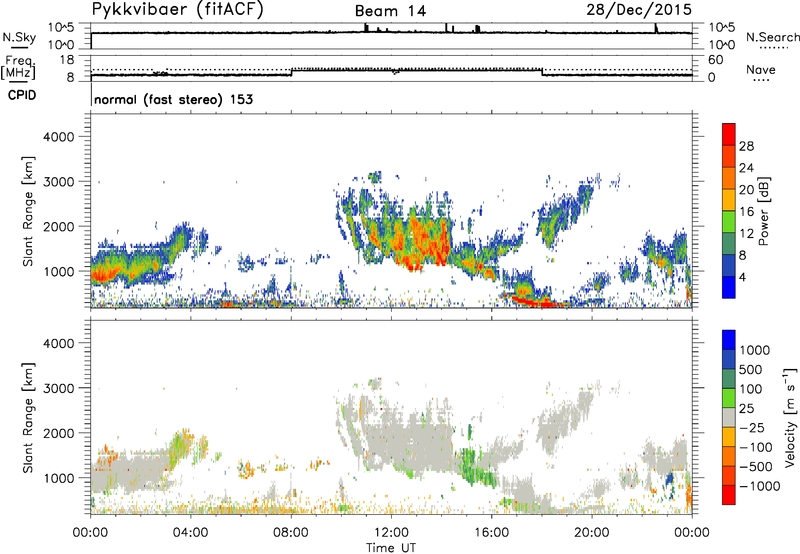The height and width of the screenshot is (554, 800).
Task: Pick the gray −25 to 25 Velocity segment
Action: pyautogui.click(x=729, y=417)
